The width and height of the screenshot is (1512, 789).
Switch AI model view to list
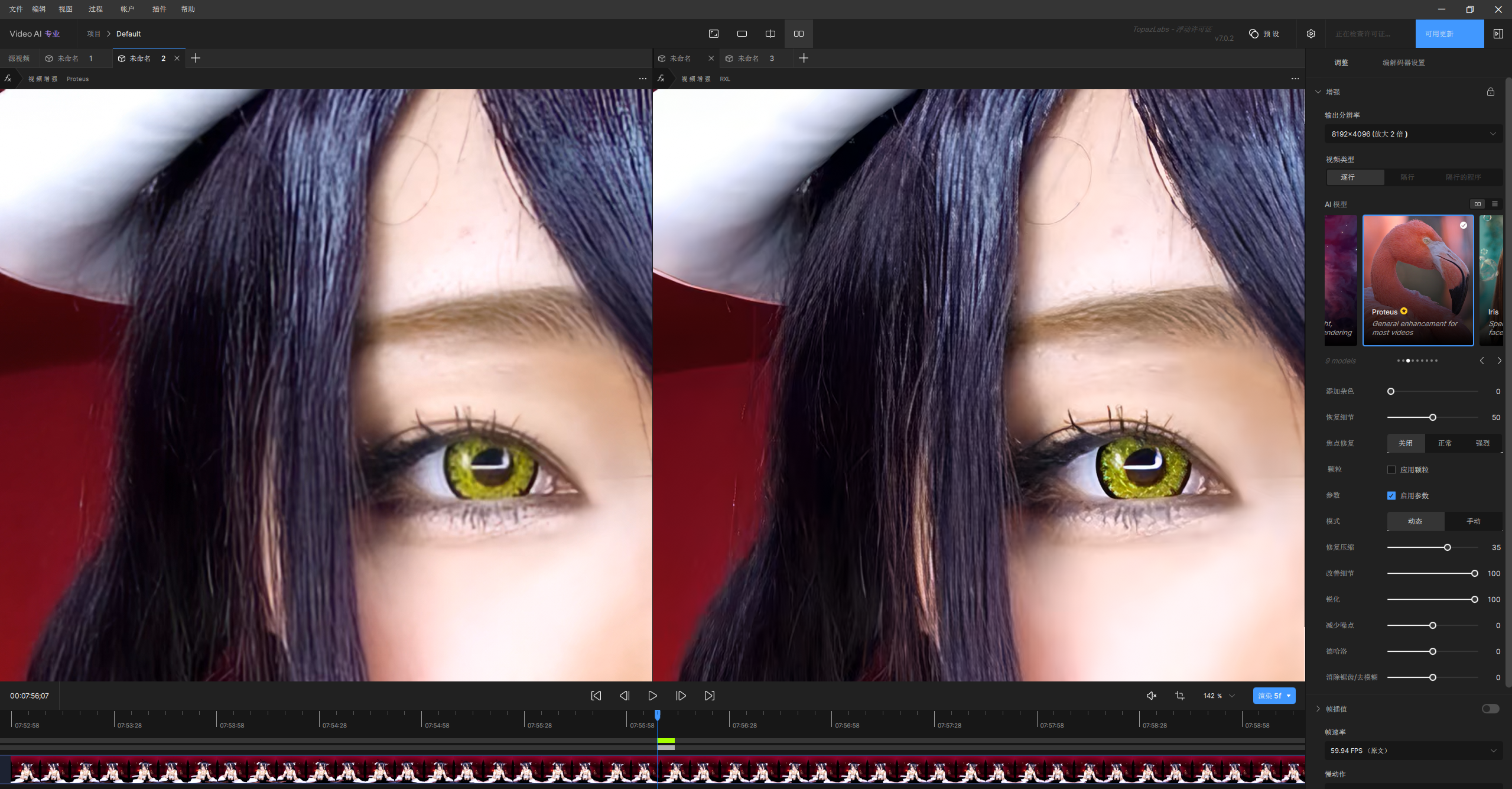coord(1495,204)
